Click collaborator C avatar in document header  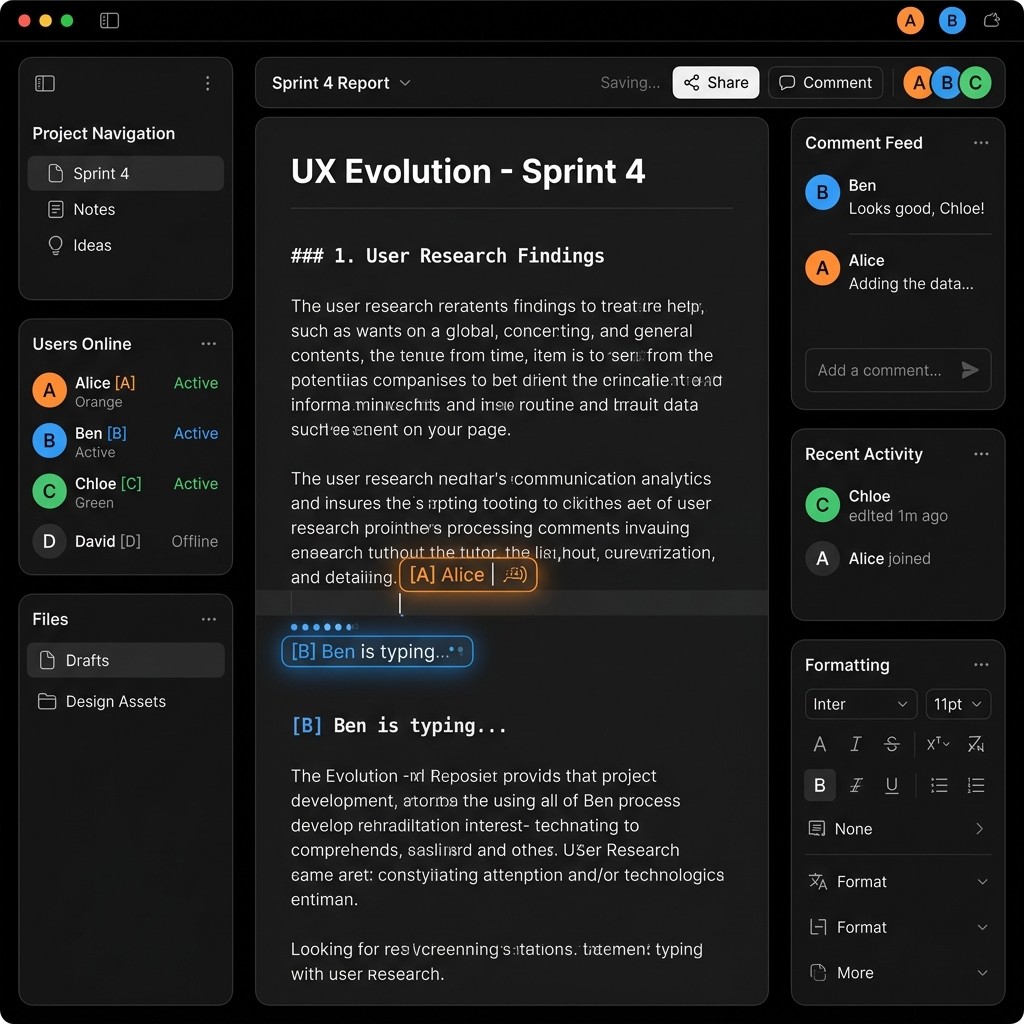point(975,82)
